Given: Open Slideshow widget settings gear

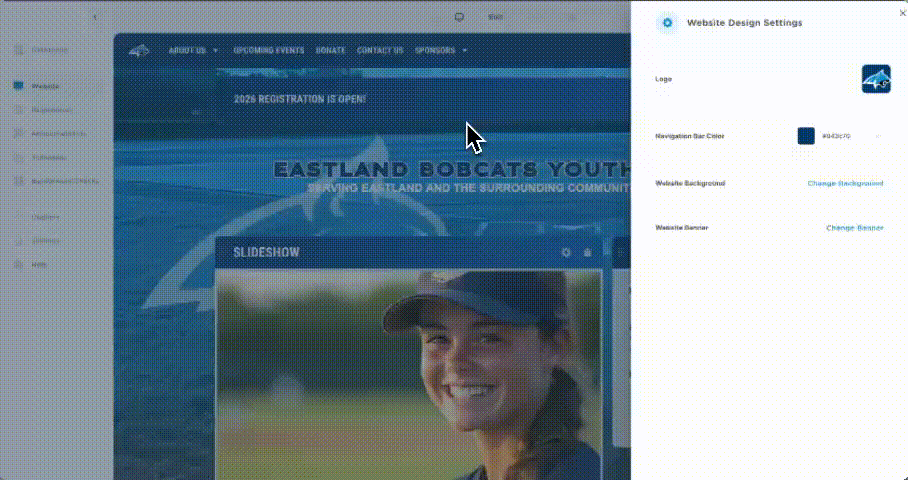Looking at the screenshot, I should [x=566, y=252].
